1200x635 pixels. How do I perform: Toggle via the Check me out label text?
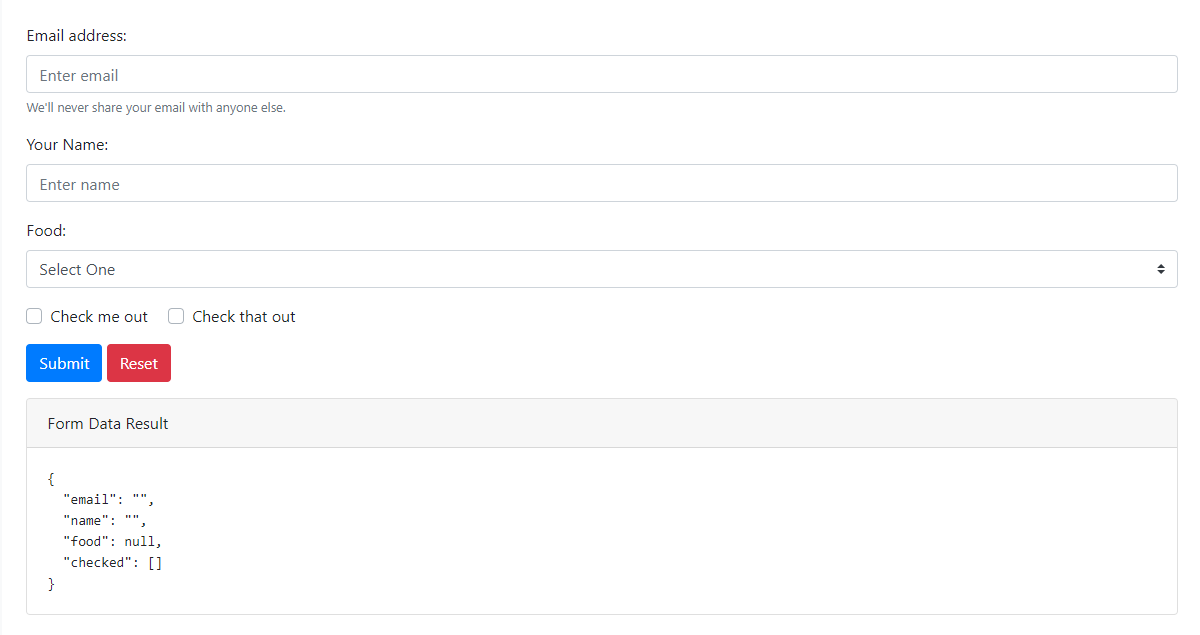pyautogui.click(x=99, y=317)
